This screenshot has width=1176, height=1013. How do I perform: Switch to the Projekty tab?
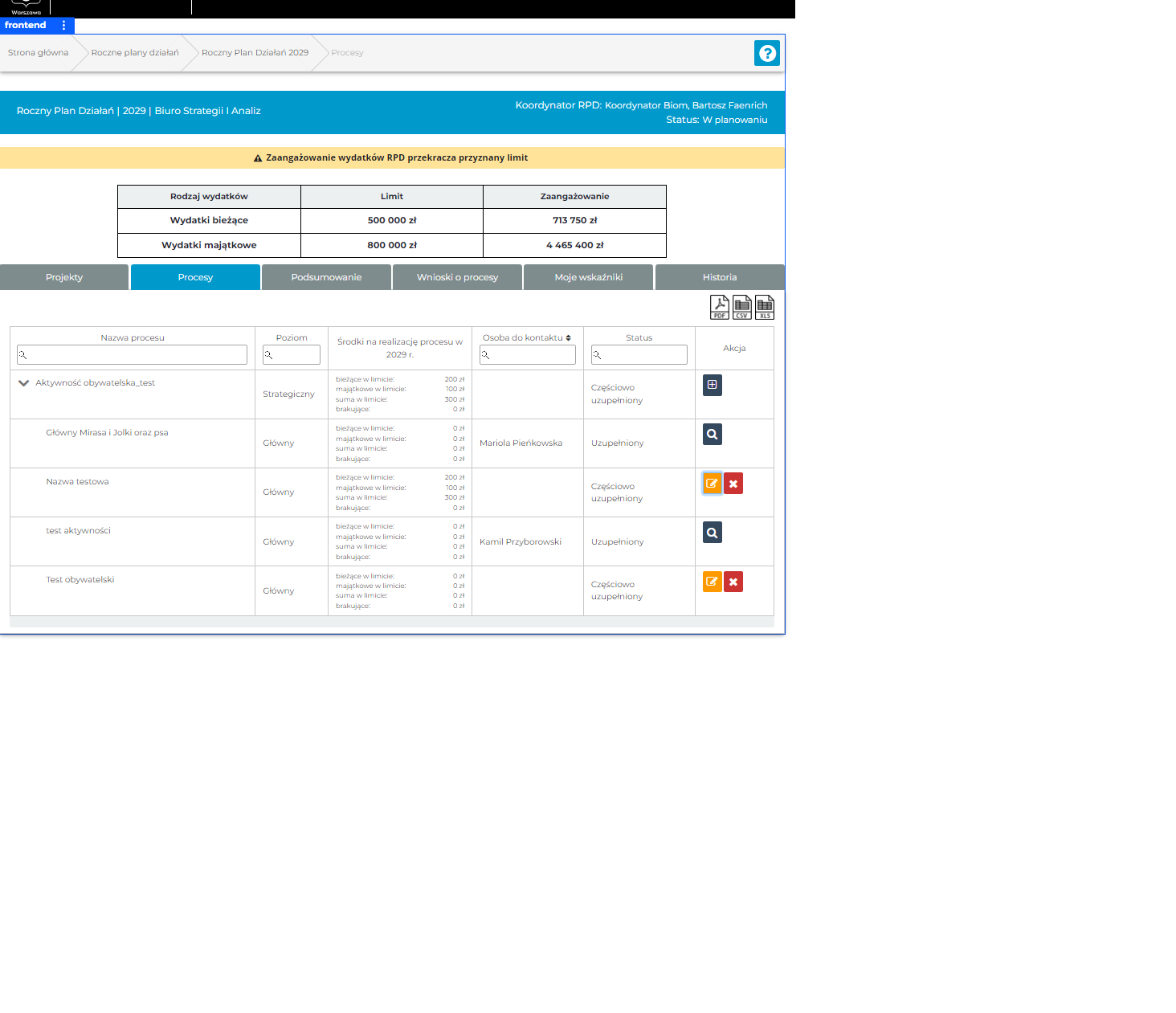click(x=64, y=277)
